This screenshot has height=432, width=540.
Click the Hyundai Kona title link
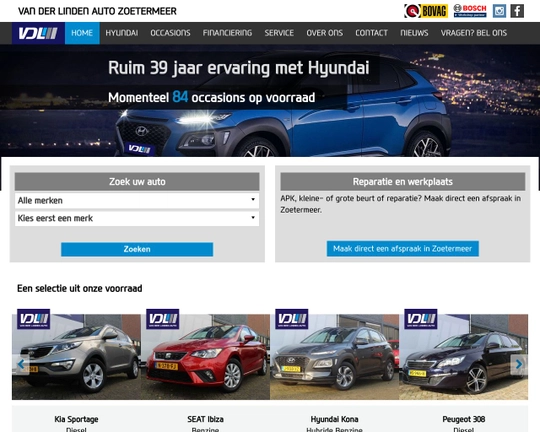coord(334,419)
